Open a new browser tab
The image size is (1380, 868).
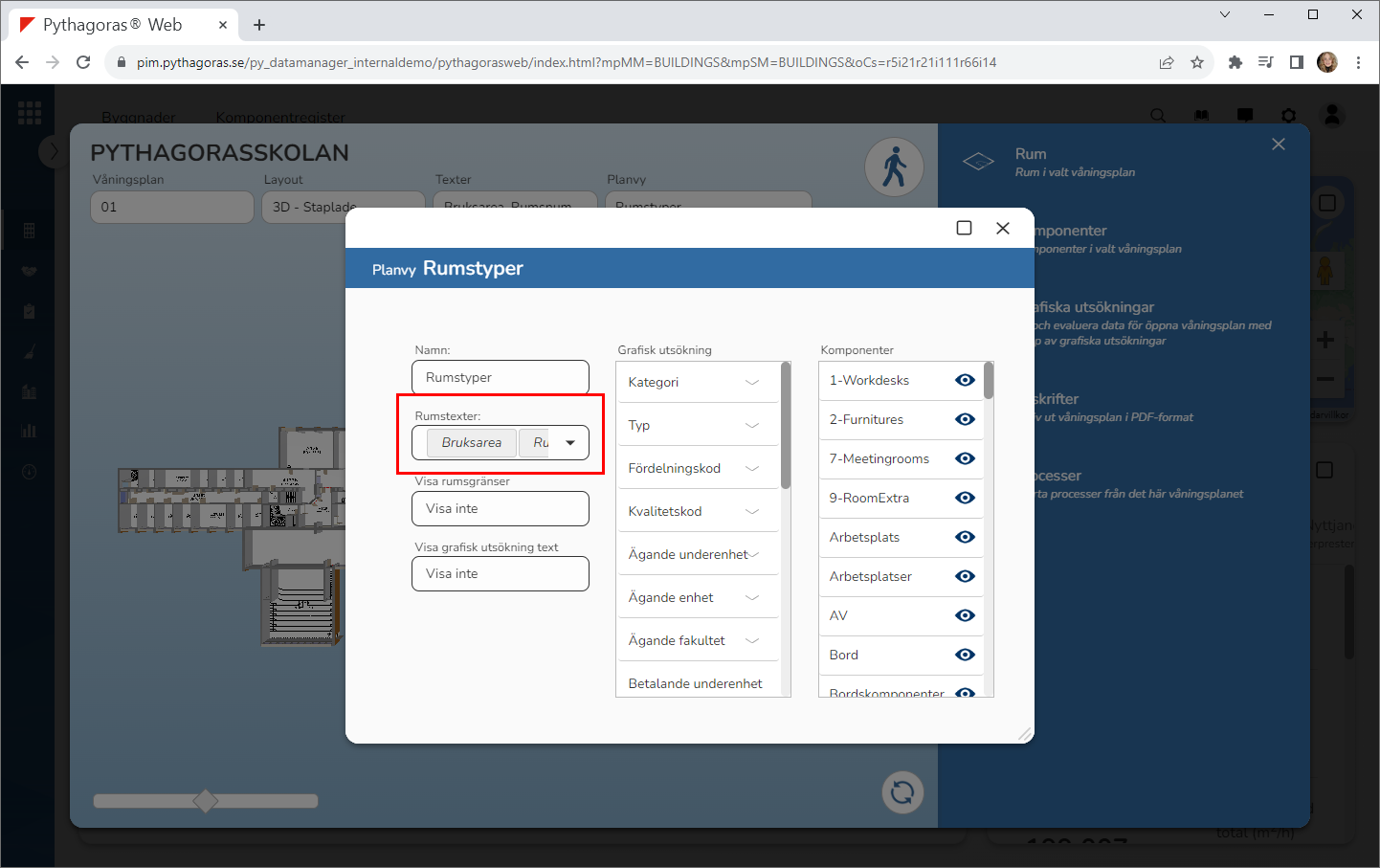259,25
